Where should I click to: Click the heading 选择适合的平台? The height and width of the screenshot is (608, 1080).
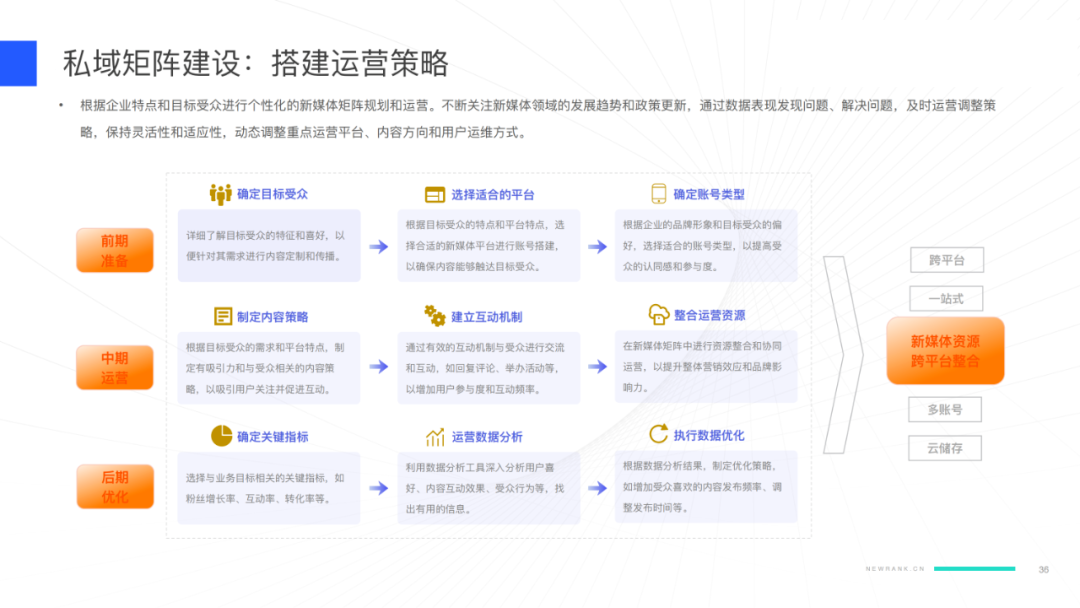click(492, 195)
